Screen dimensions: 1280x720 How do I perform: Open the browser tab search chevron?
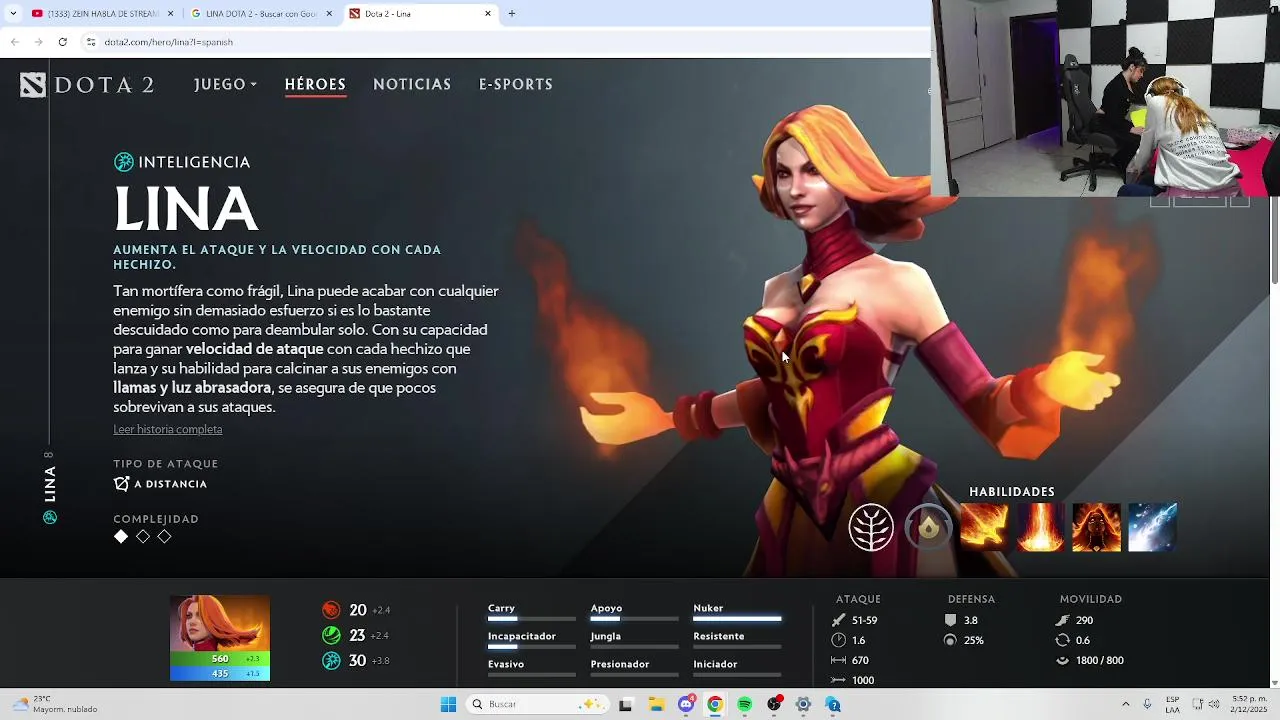click(x=13, y=14)
